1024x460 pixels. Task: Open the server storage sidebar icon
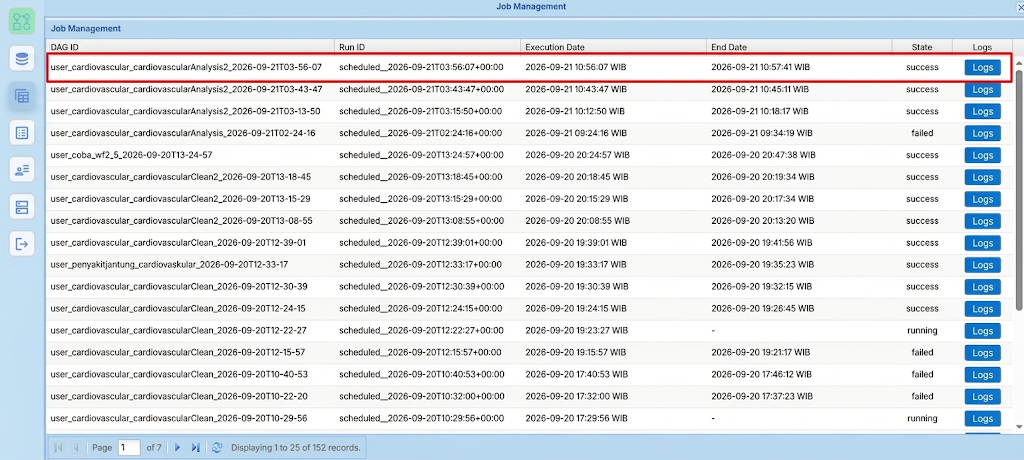click(x=22, y=208)
